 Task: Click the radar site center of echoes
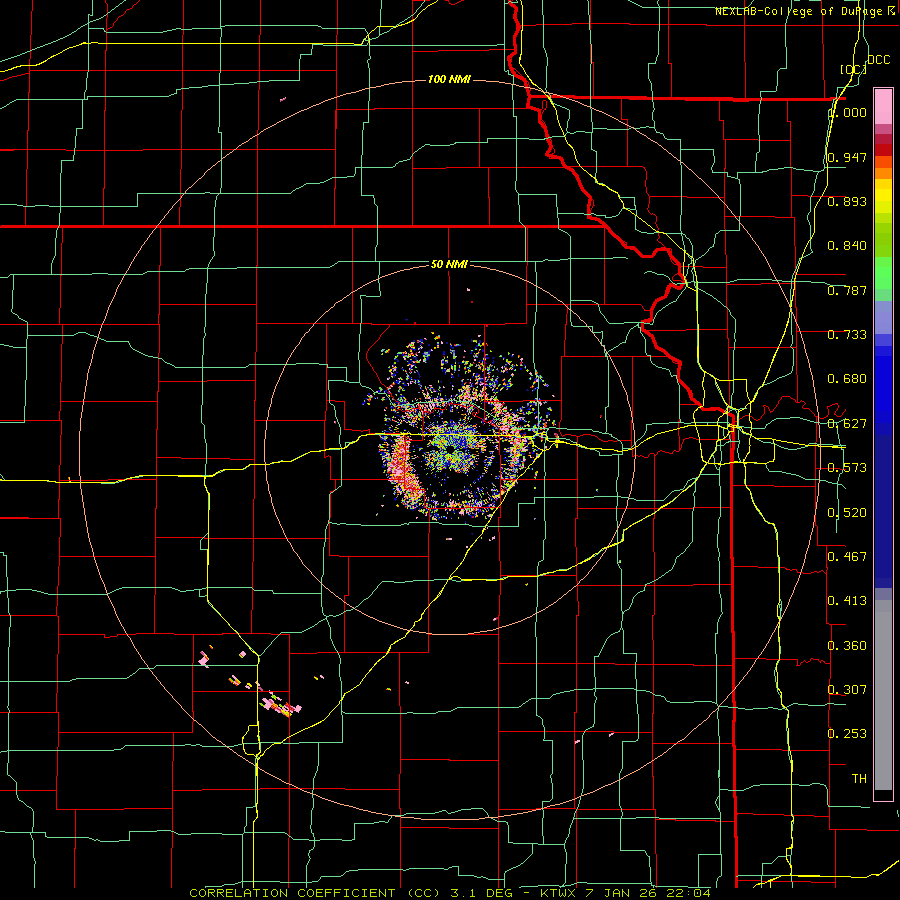click(451, 448)
